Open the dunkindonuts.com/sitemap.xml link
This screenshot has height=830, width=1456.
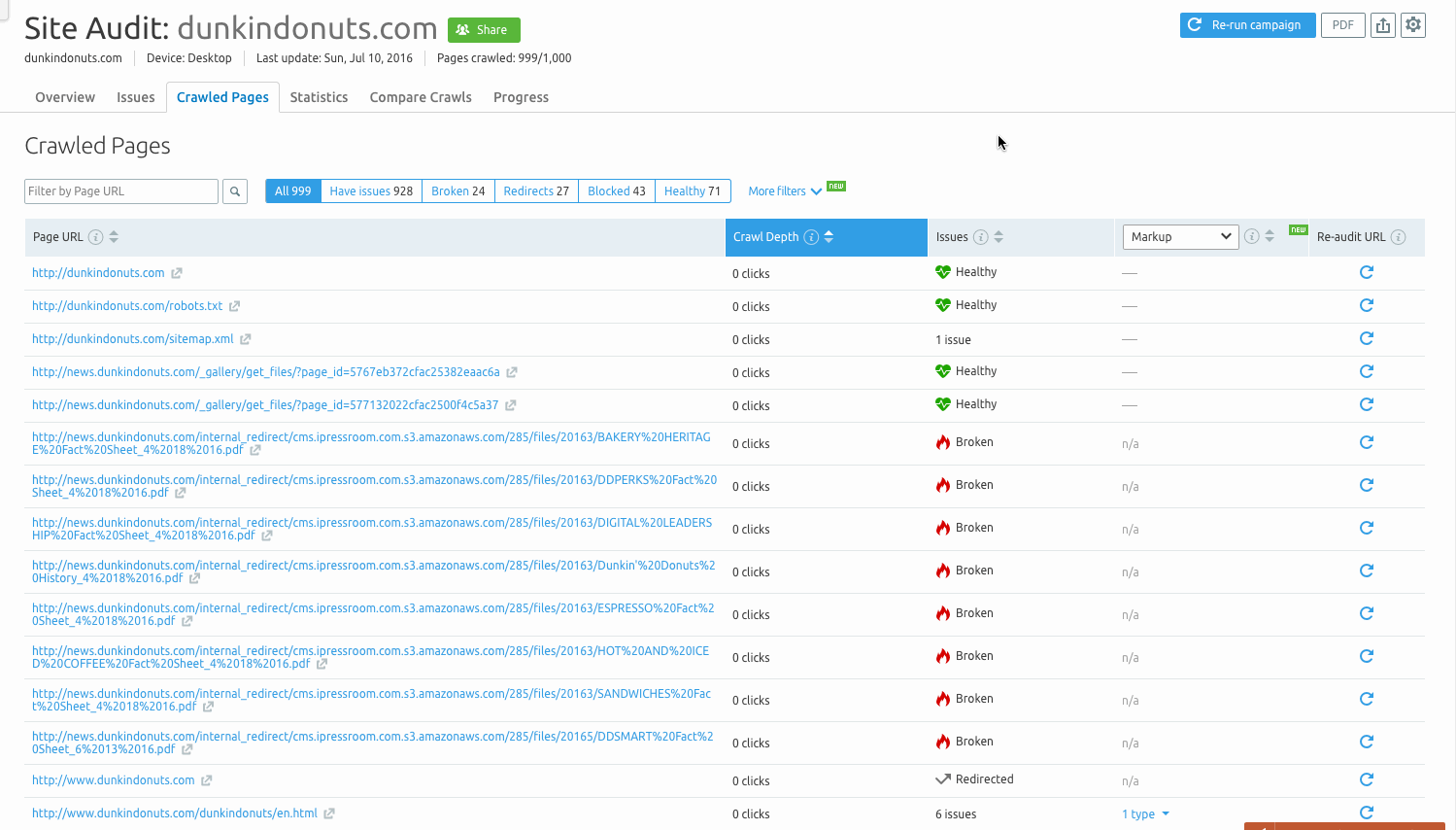pyautogui.click(x=133, y=339)
